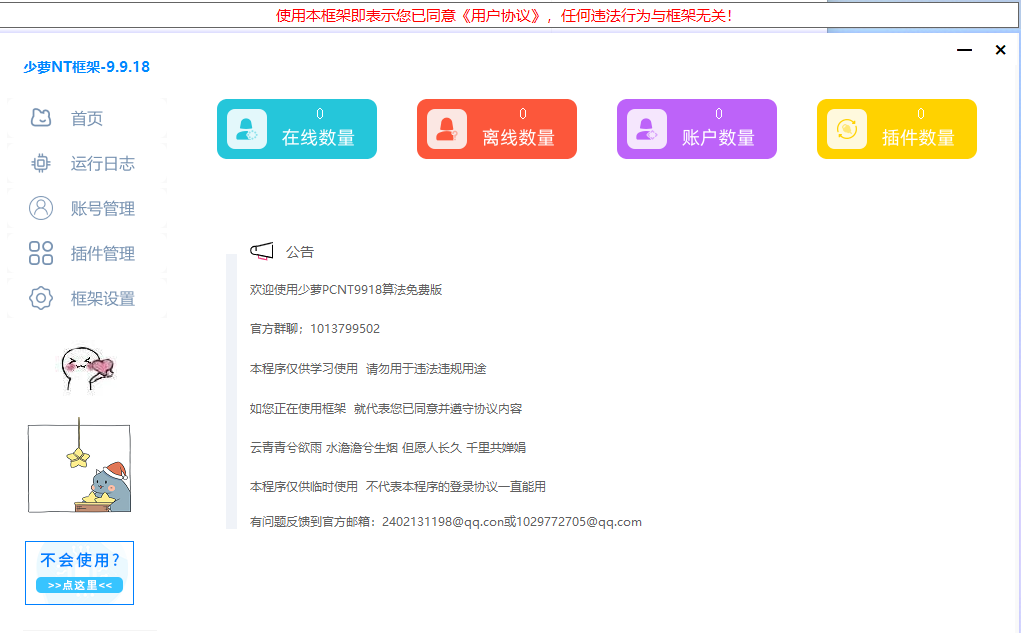This screenshot has height=633, width=1021.
Task: Click the user icon on the 在线数量 card
Action: click(x=246, y=128)
